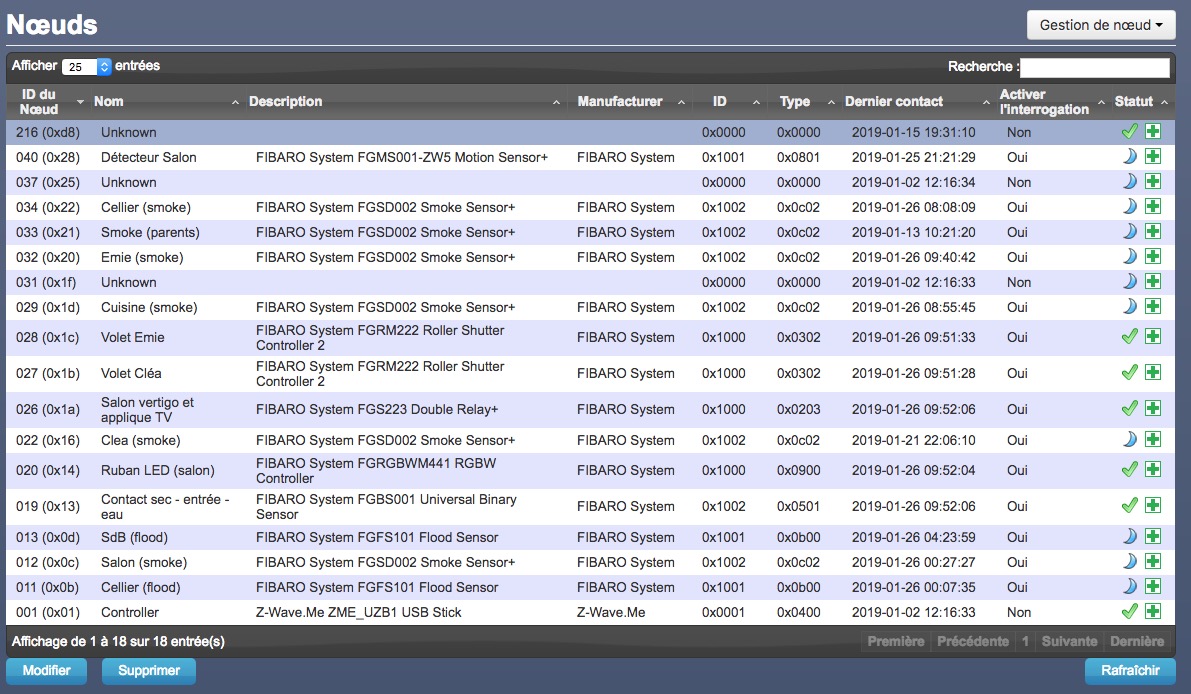This screenshot has height=694, width=1191.
Task: Refresh the list with Rafraîchir button
Action: click(1130, 671)
